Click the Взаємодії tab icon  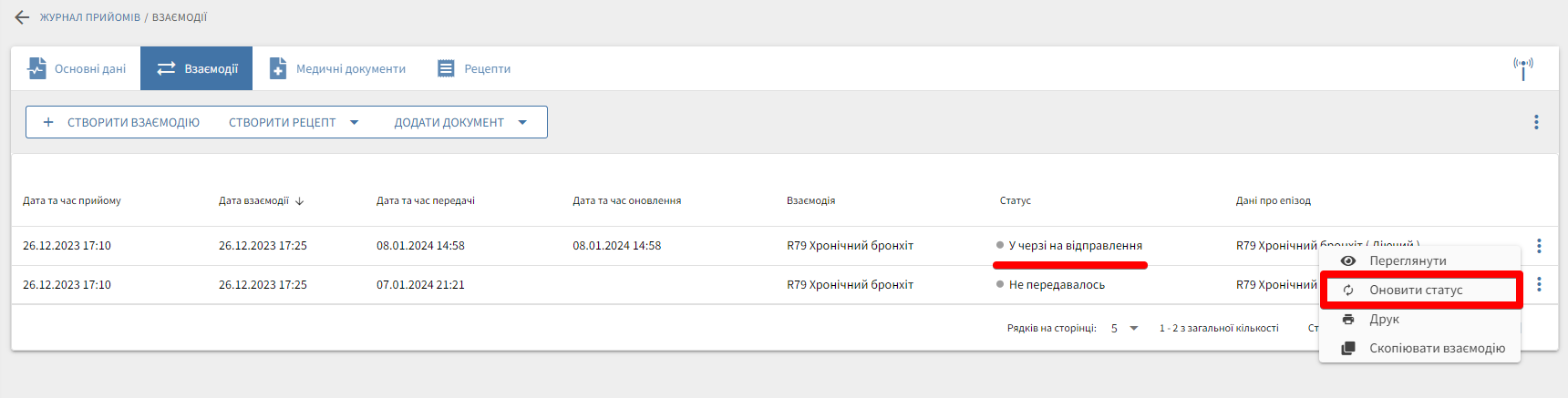(166, 69)
